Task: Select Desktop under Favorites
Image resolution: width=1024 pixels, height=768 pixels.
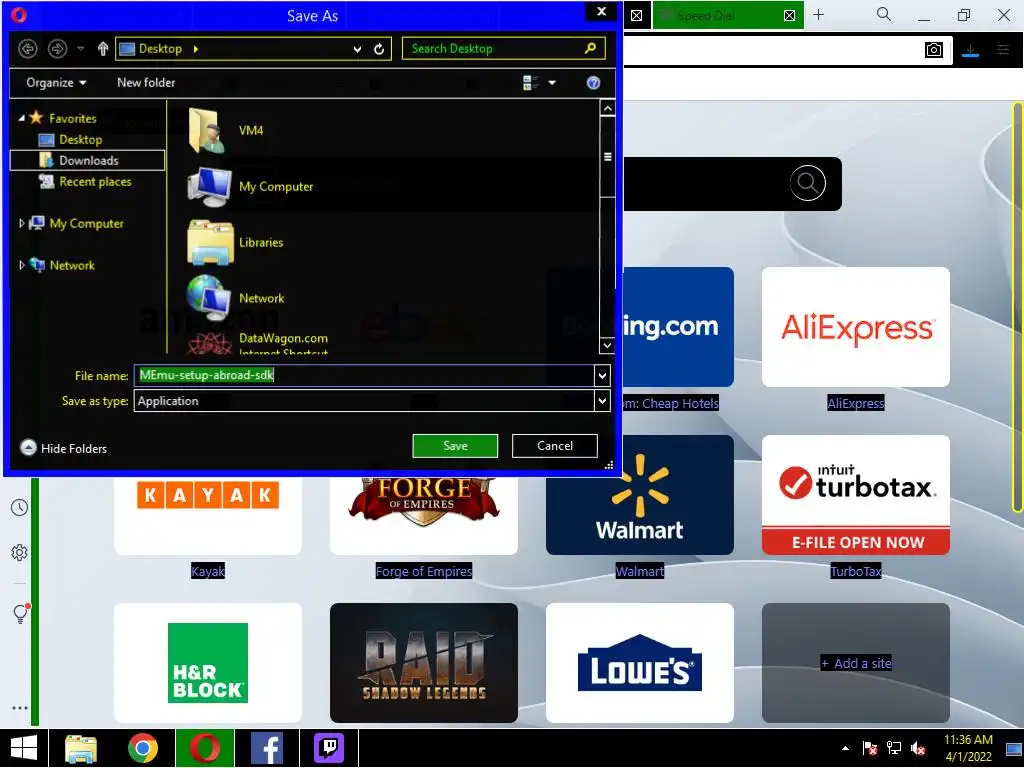Action: point(80,139)
